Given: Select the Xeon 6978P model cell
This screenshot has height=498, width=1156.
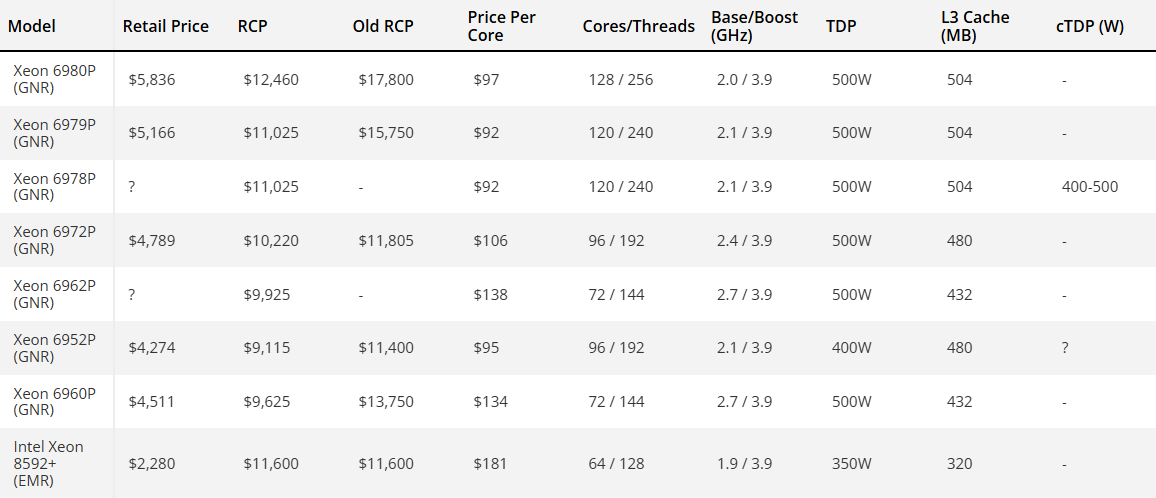Looking at the screenshot, I should click(54, 186).
